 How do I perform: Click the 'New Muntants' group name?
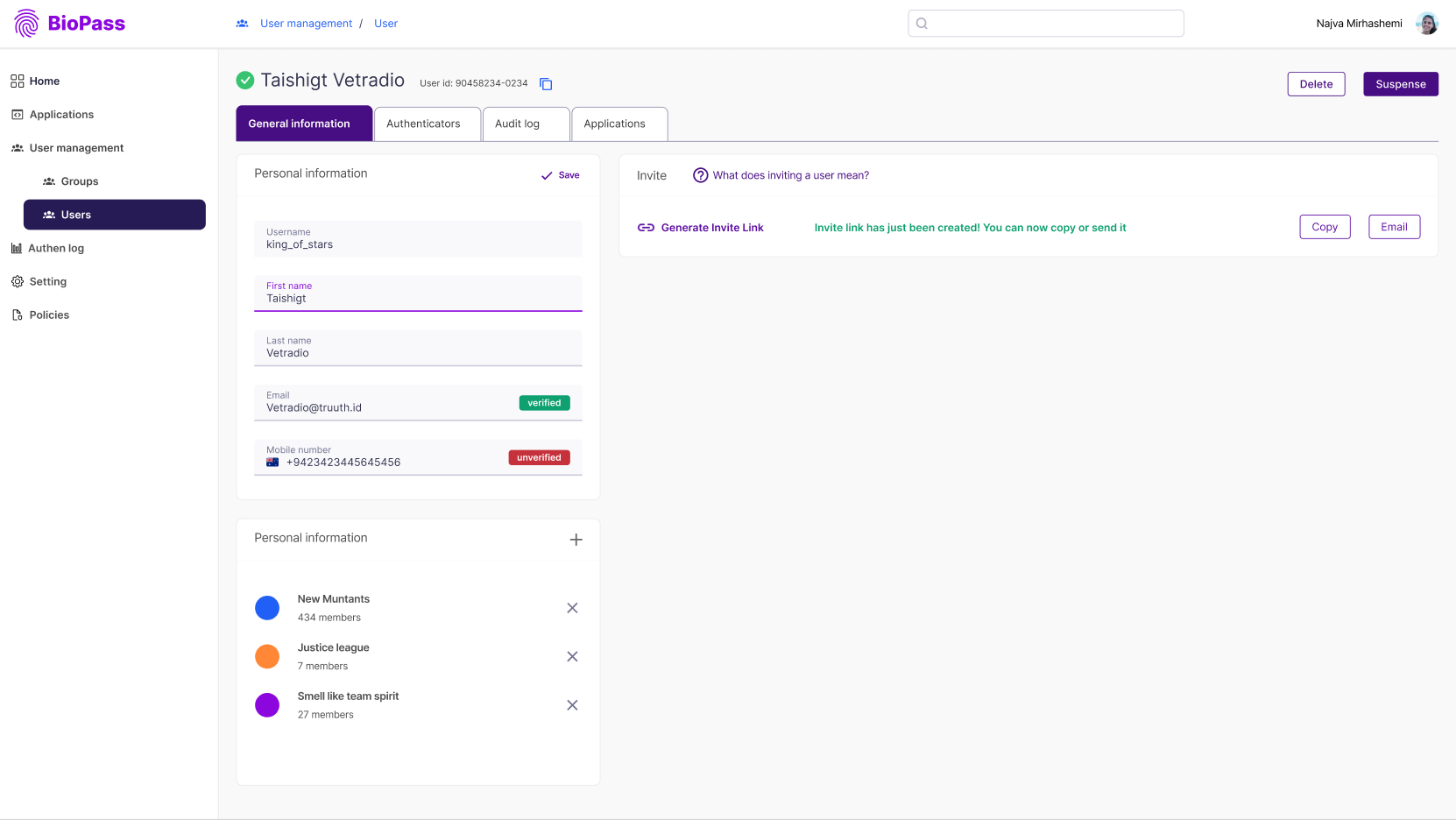tap(334, 599)
